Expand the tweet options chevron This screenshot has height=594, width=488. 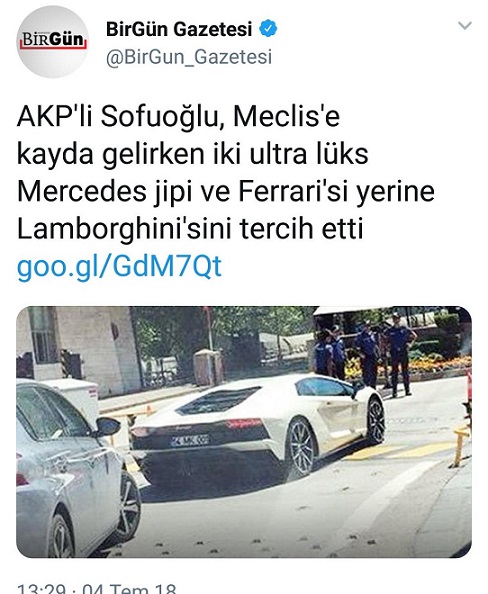click(x=465, y=26)
